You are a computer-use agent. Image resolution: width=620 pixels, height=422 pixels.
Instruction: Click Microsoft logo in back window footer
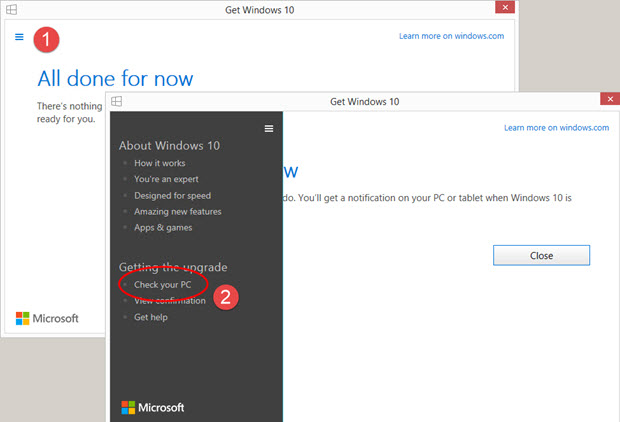[47, 318]
